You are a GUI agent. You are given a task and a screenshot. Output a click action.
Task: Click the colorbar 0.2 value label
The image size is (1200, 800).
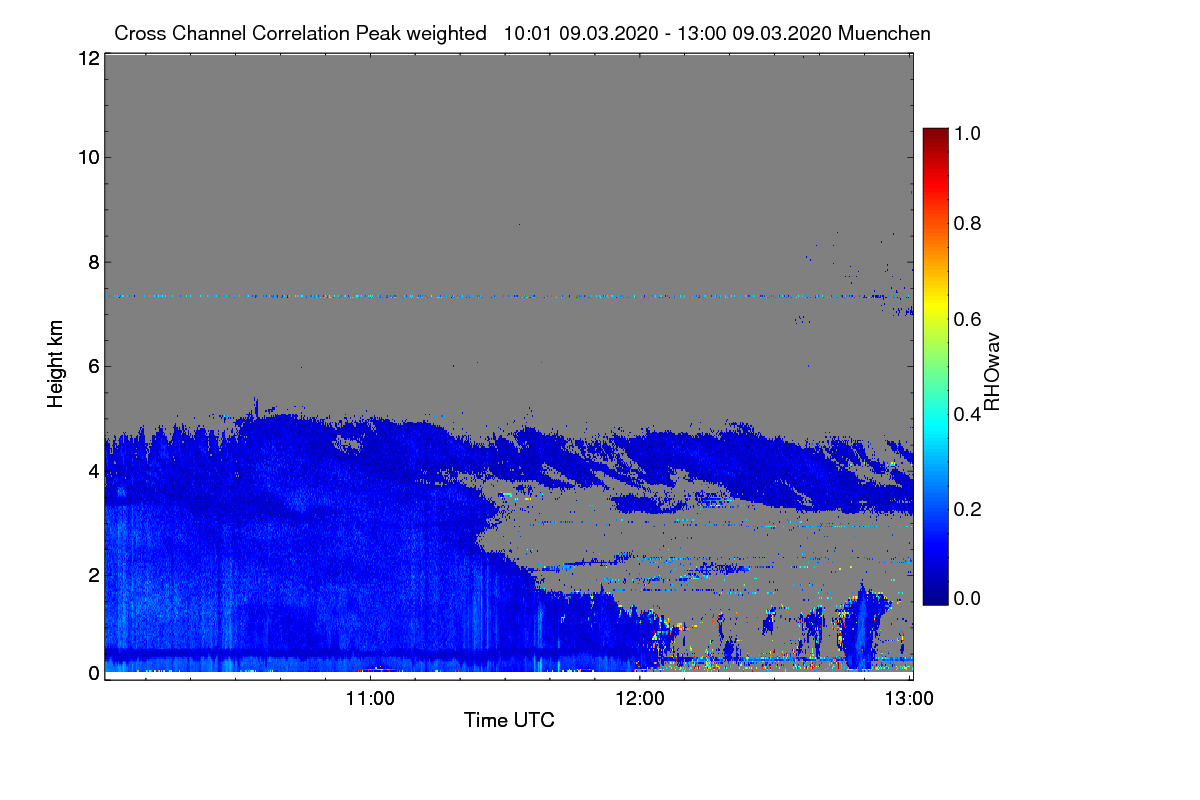coord(968,509)
